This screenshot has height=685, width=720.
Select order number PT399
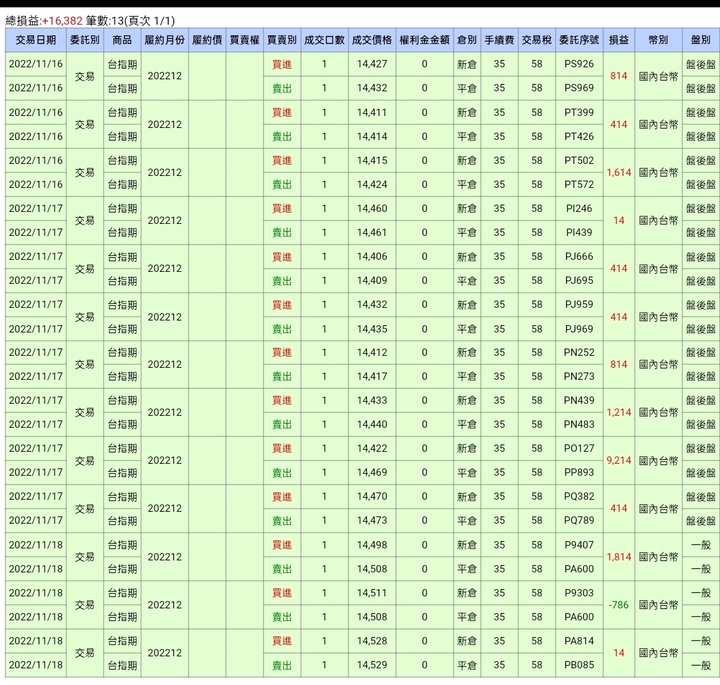pos(579,112)
